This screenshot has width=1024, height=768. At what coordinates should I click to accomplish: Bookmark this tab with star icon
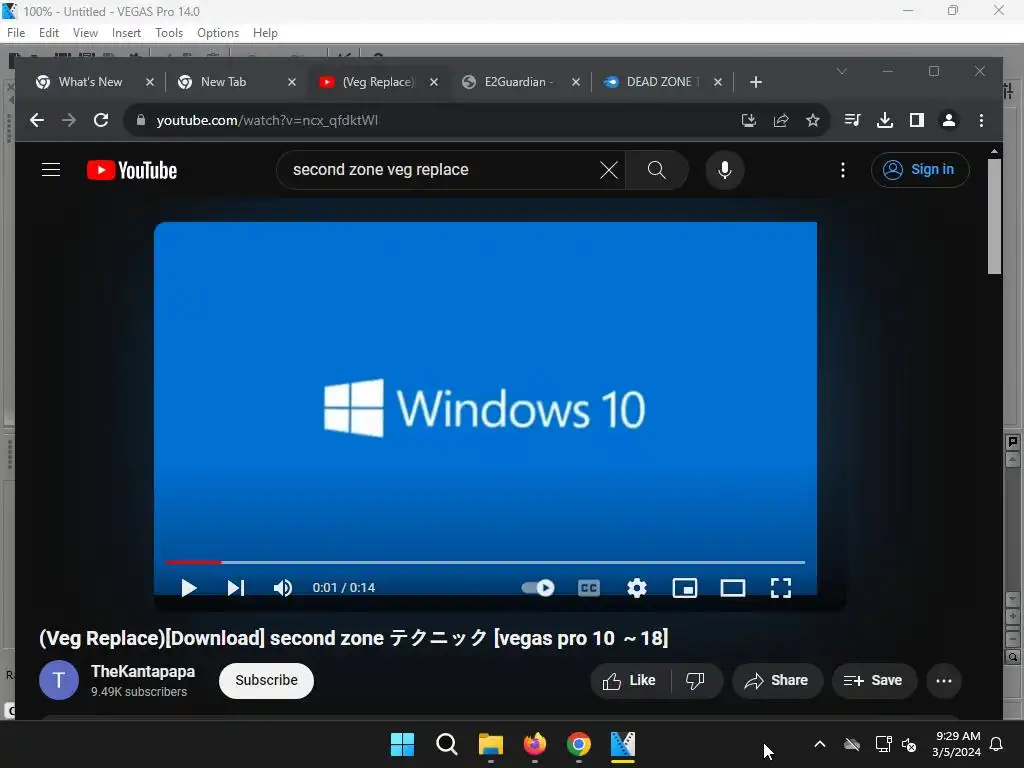[812, 120]
